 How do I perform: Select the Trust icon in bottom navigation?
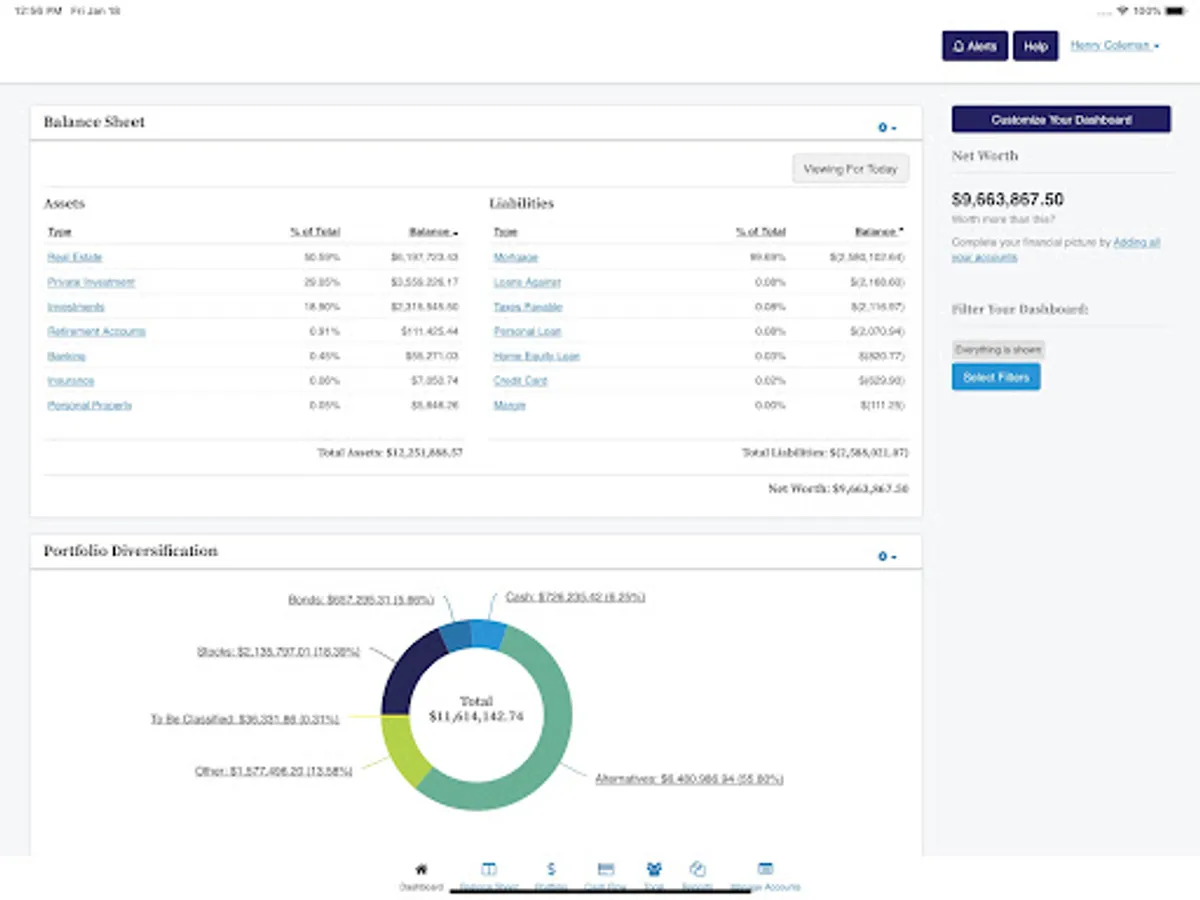(x=653, y=868)
